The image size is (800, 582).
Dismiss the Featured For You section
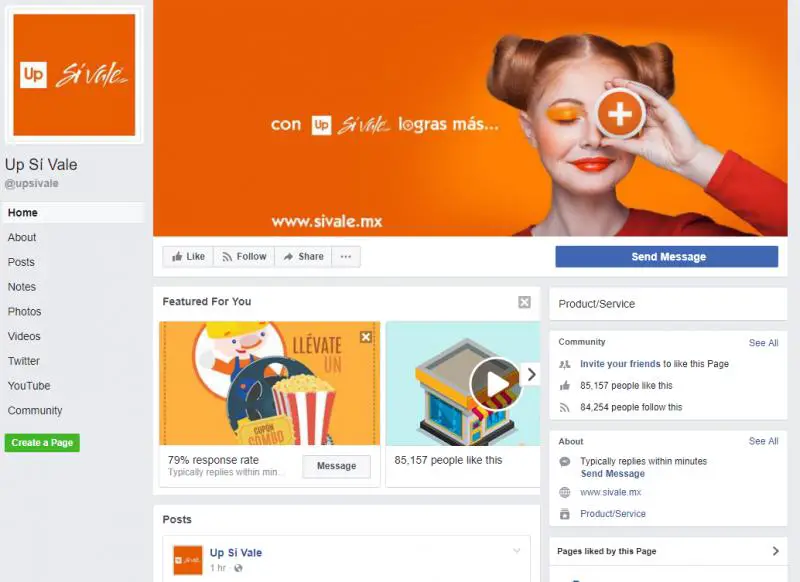524,302
